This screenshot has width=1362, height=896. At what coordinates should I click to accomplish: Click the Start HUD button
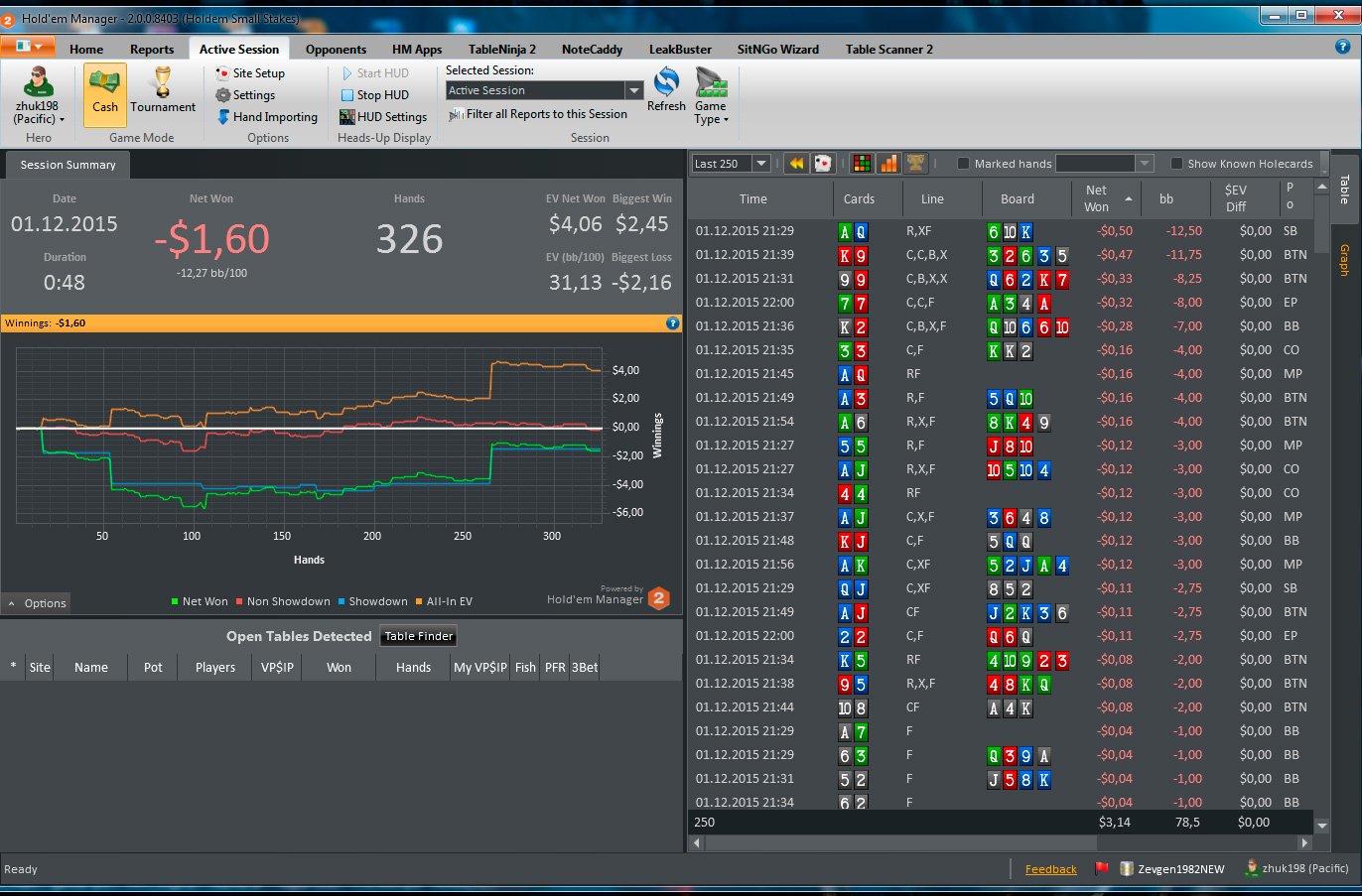(x=374, y=73)
